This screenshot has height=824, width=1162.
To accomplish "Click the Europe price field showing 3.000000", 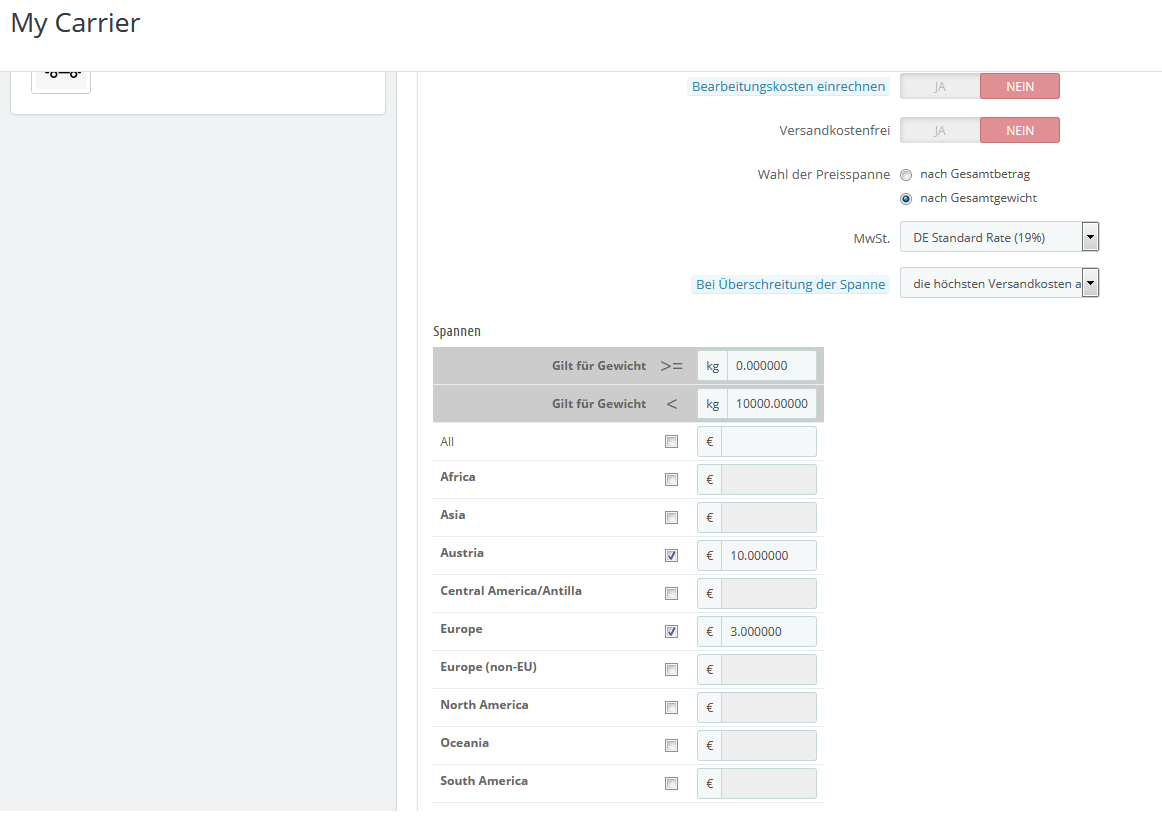I will pos(768,631).
